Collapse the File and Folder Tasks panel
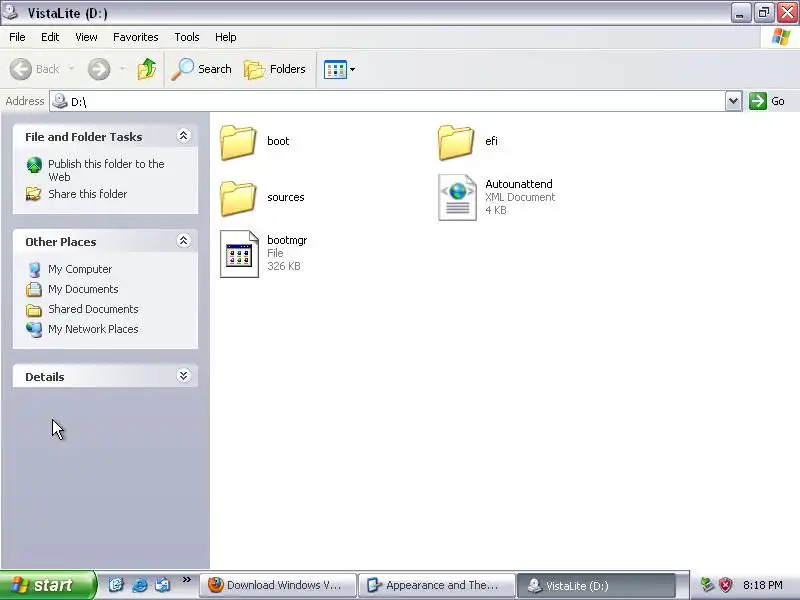The image size is (800, 600). [183, 136]
